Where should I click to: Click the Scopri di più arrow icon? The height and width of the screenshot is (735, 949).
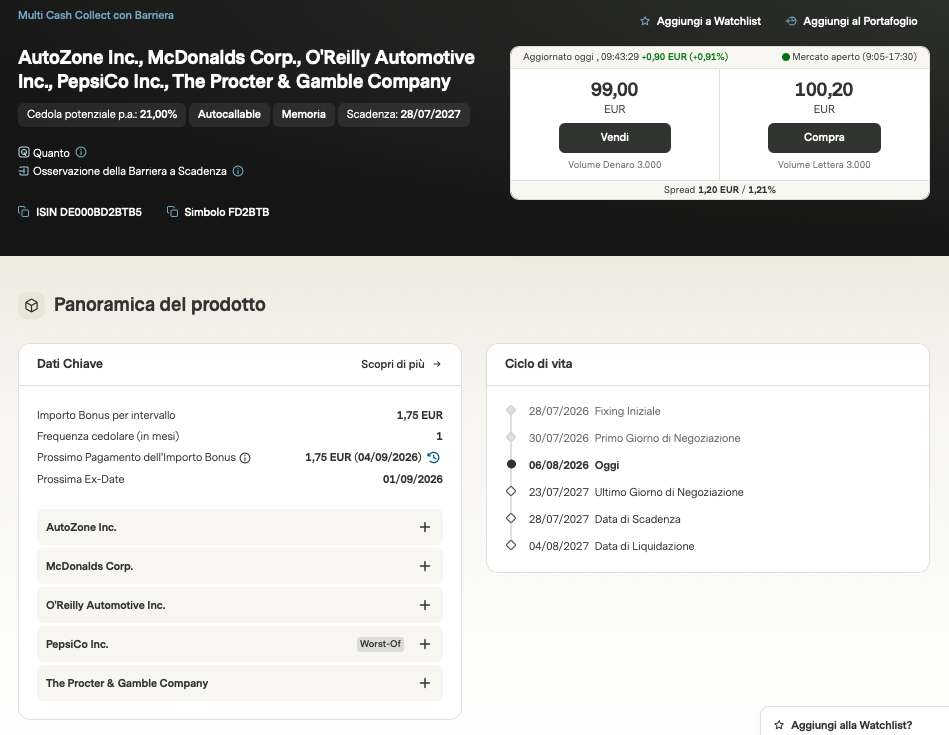[437, 364]
